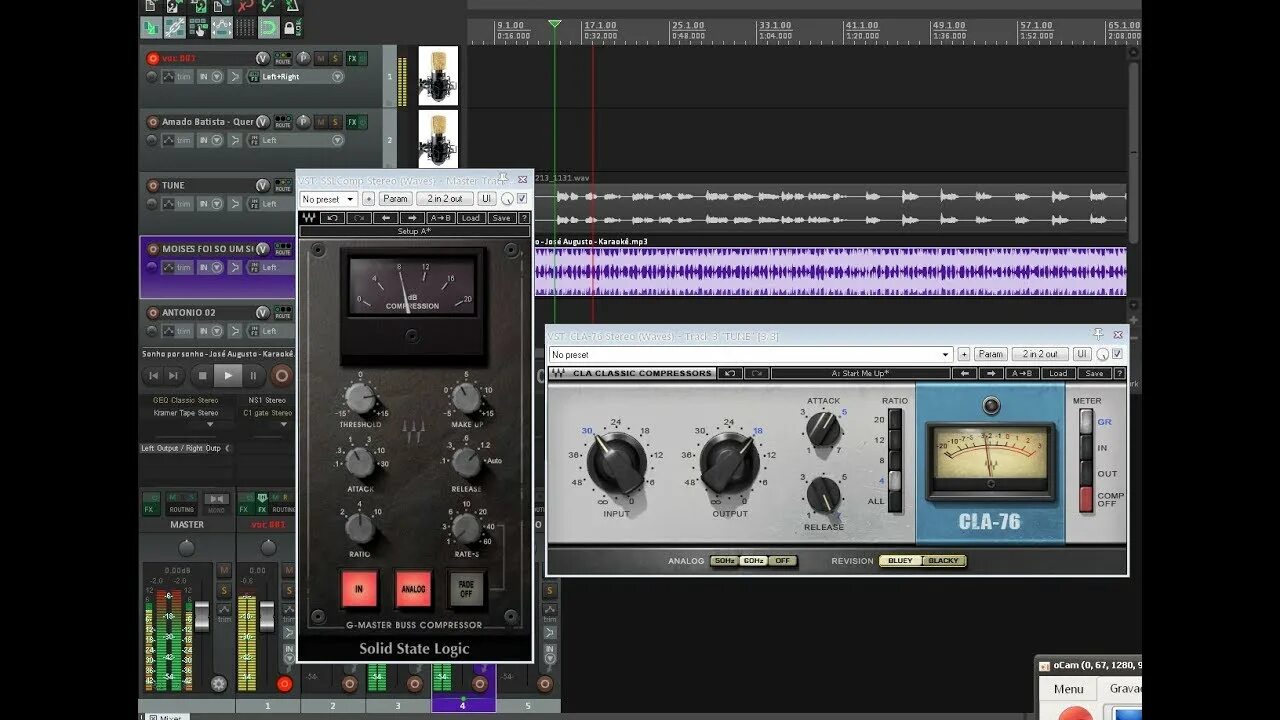Open routing for Amado Batista track
The height and width of the screenshot is (720, 1280).
(x=282, y=122)
